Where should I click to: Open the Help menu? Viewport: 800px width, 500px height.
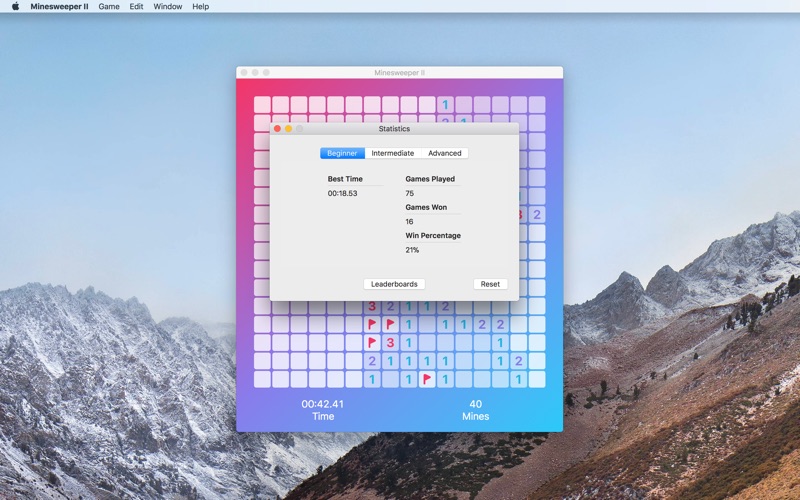tap(201, 7)
